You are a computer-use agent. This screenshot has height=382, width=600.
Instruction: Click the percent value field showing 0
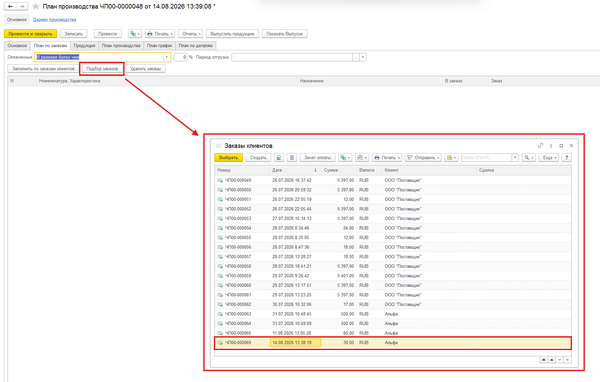point(180,57)
